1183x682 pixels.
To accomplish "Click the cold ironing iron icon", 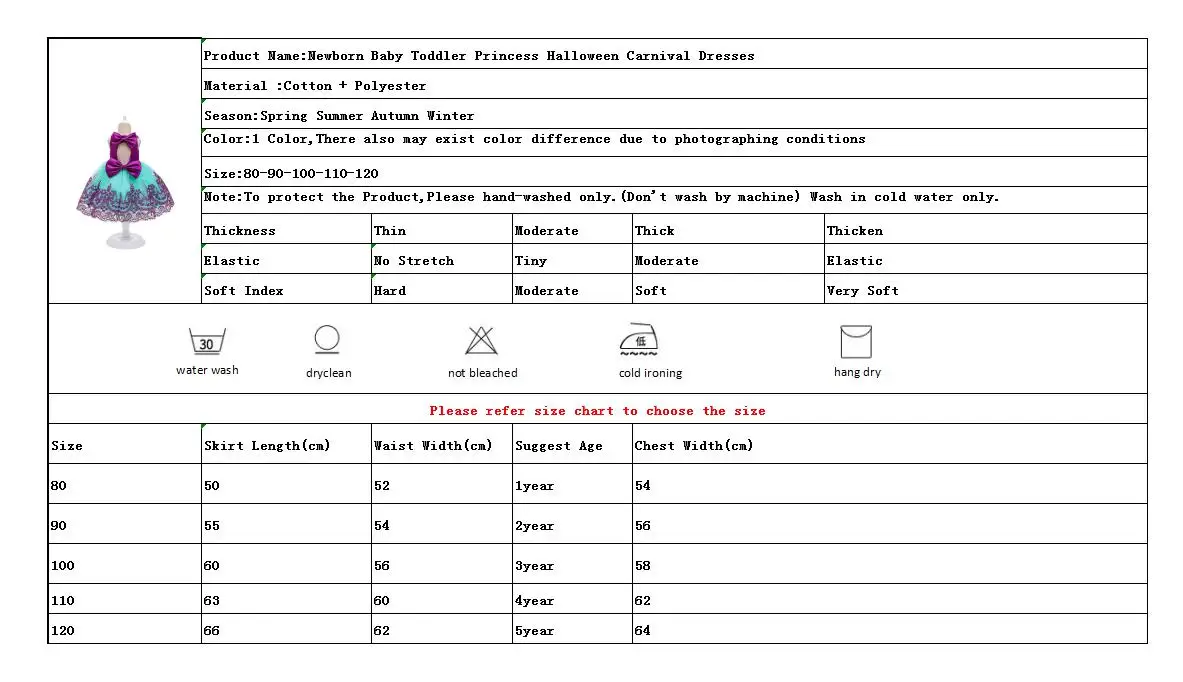I will [638, 339].
